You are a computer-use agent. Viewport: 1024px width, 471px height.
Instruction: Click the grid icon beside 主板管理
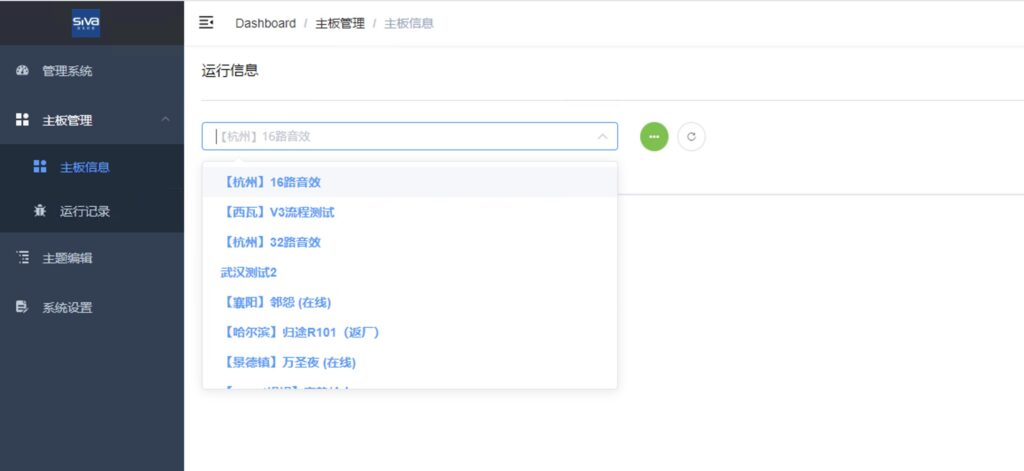(23, 120)
